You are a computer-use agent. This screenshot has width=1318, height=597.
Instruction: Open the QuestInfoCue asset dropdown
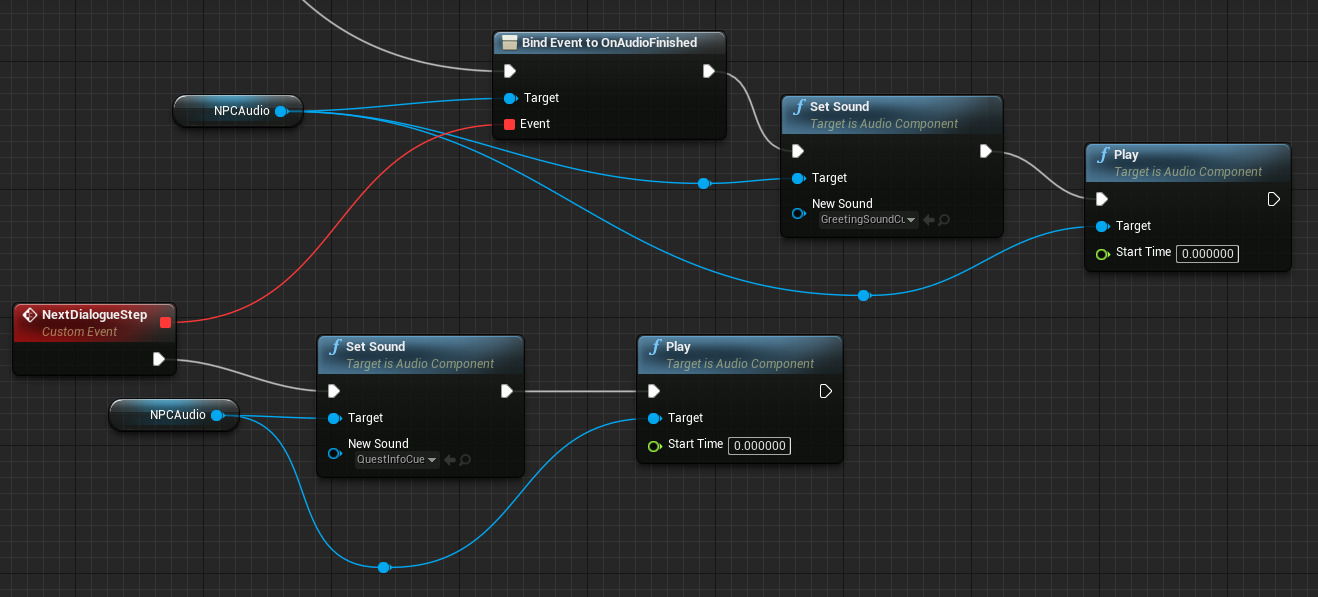(396, 460)
